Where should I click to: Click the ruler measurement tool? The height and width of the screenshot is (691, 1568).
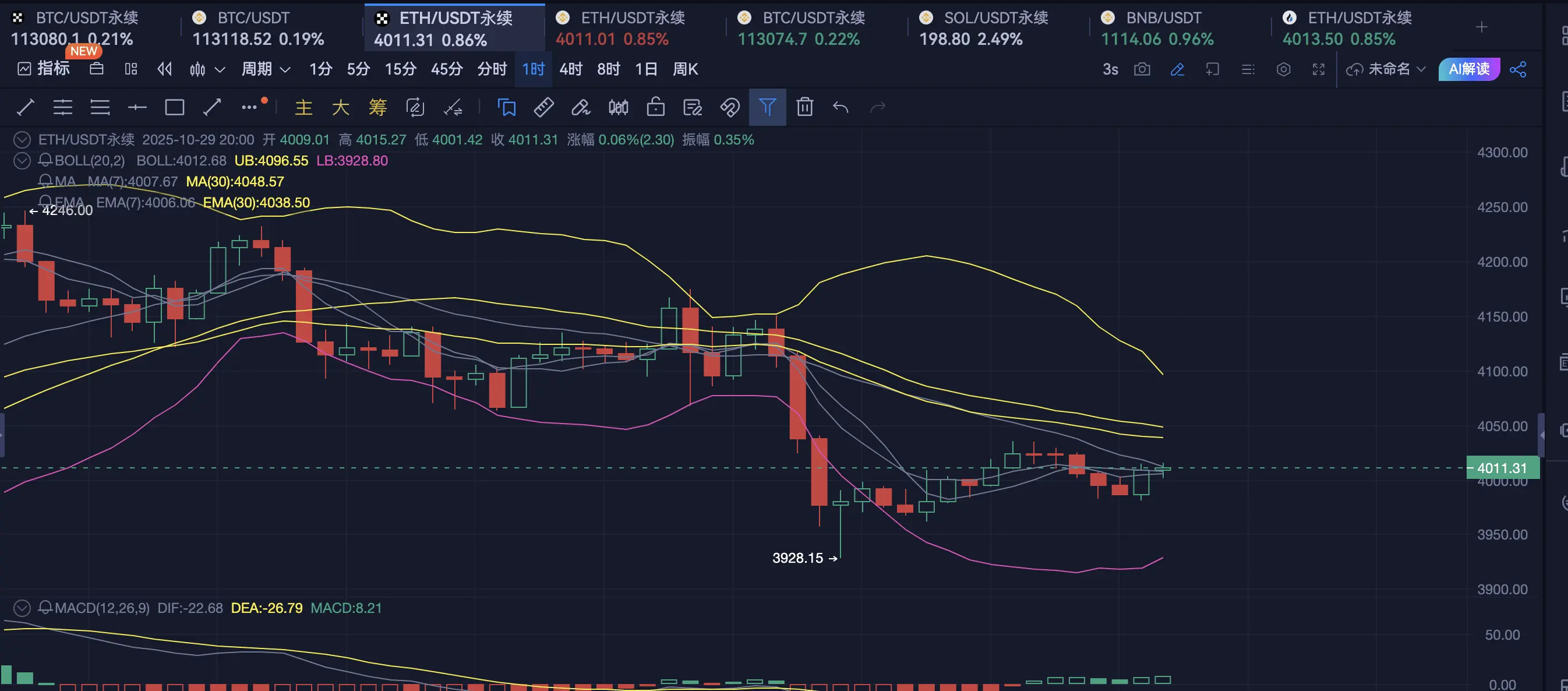543,108
